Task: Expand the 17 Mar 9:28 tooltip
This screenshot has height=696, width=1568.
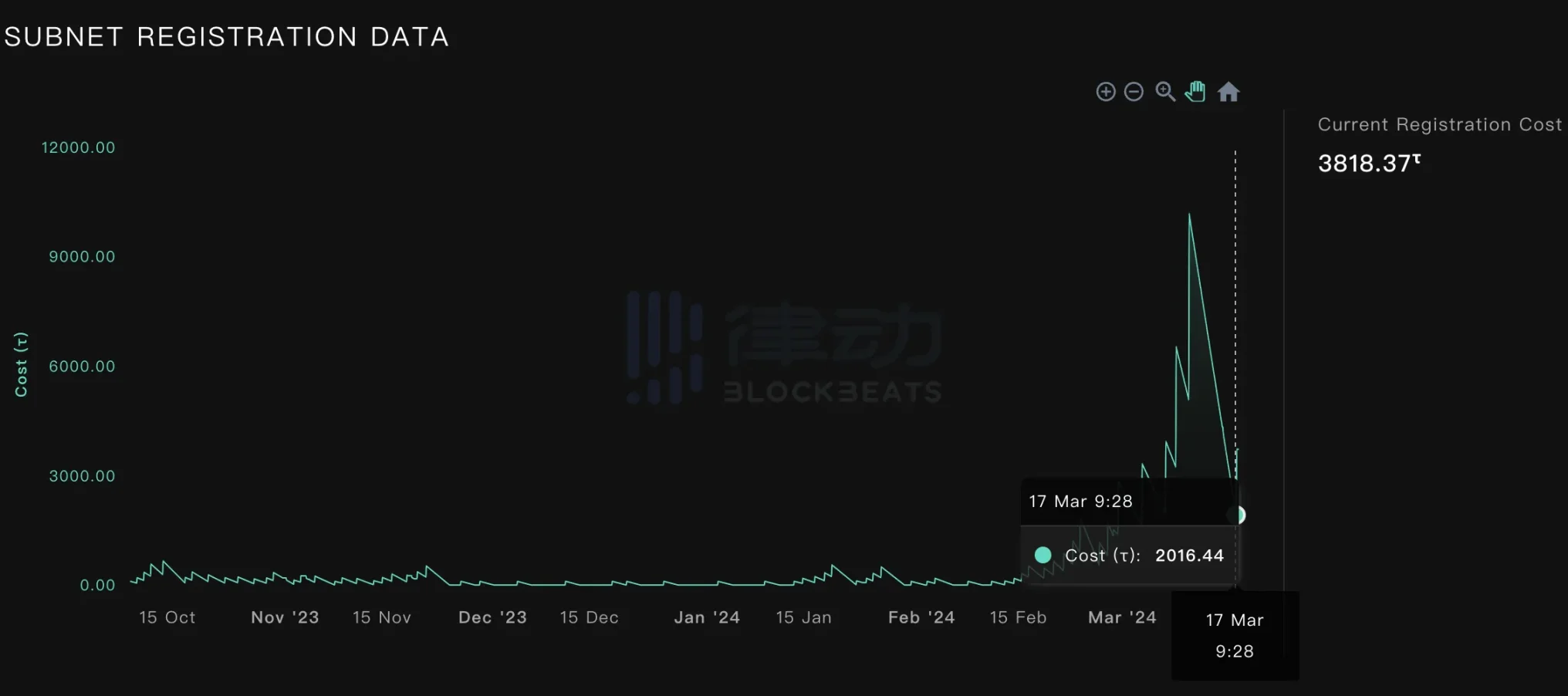Action: click(1080, 501)
